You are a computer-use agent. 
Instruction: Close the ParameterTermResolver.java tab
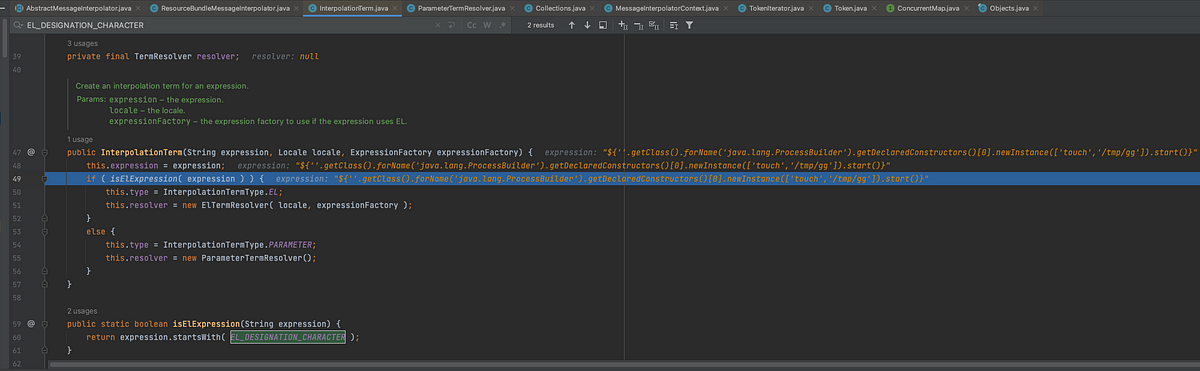pos(511,8)
